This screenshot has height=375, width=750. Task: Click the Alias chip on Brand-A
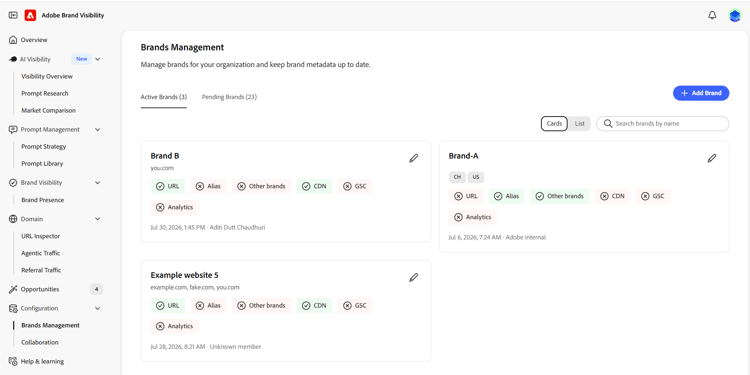(507, 196)
